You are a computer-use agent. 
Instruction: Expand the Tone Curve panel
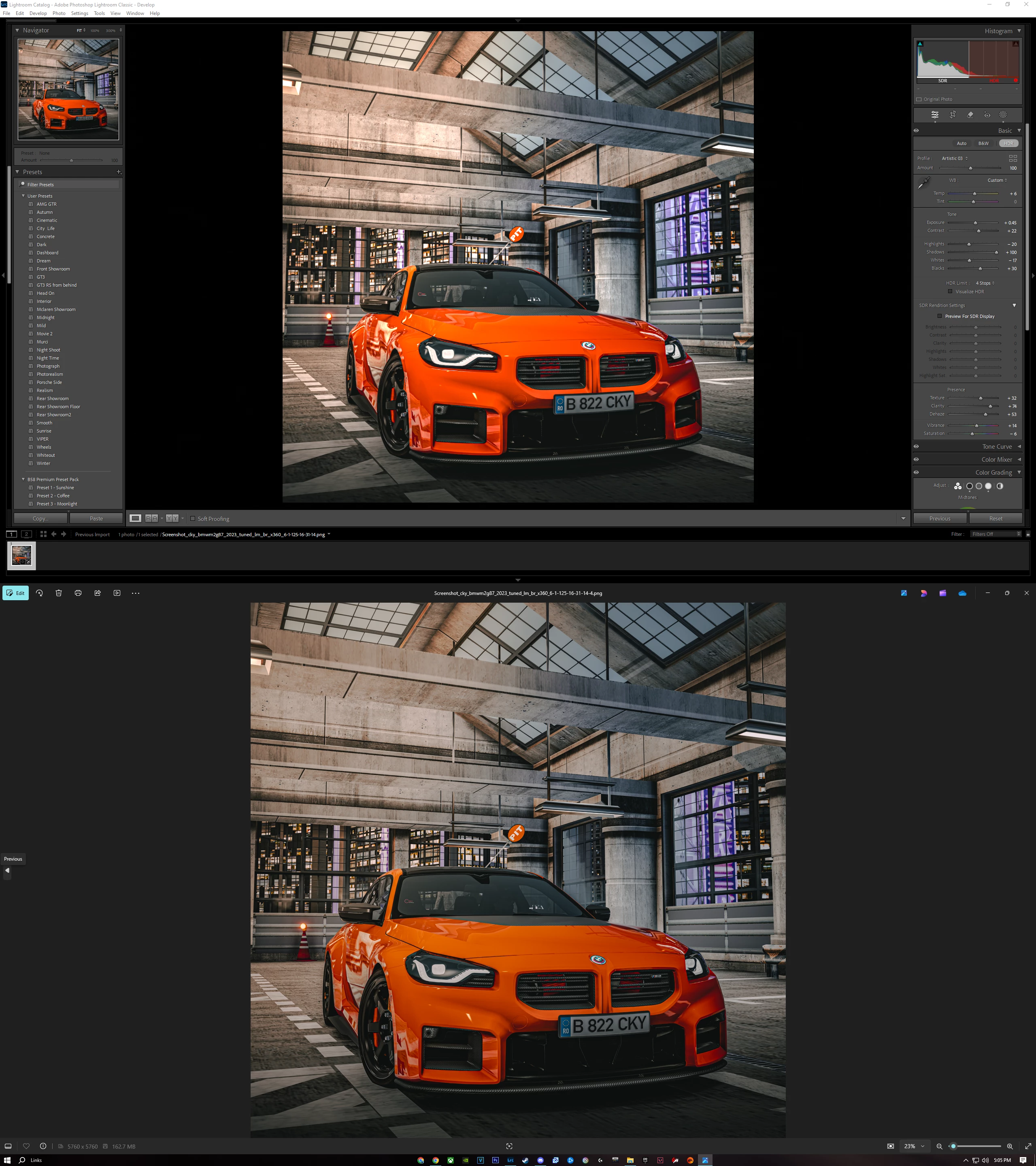coord(997,447)
